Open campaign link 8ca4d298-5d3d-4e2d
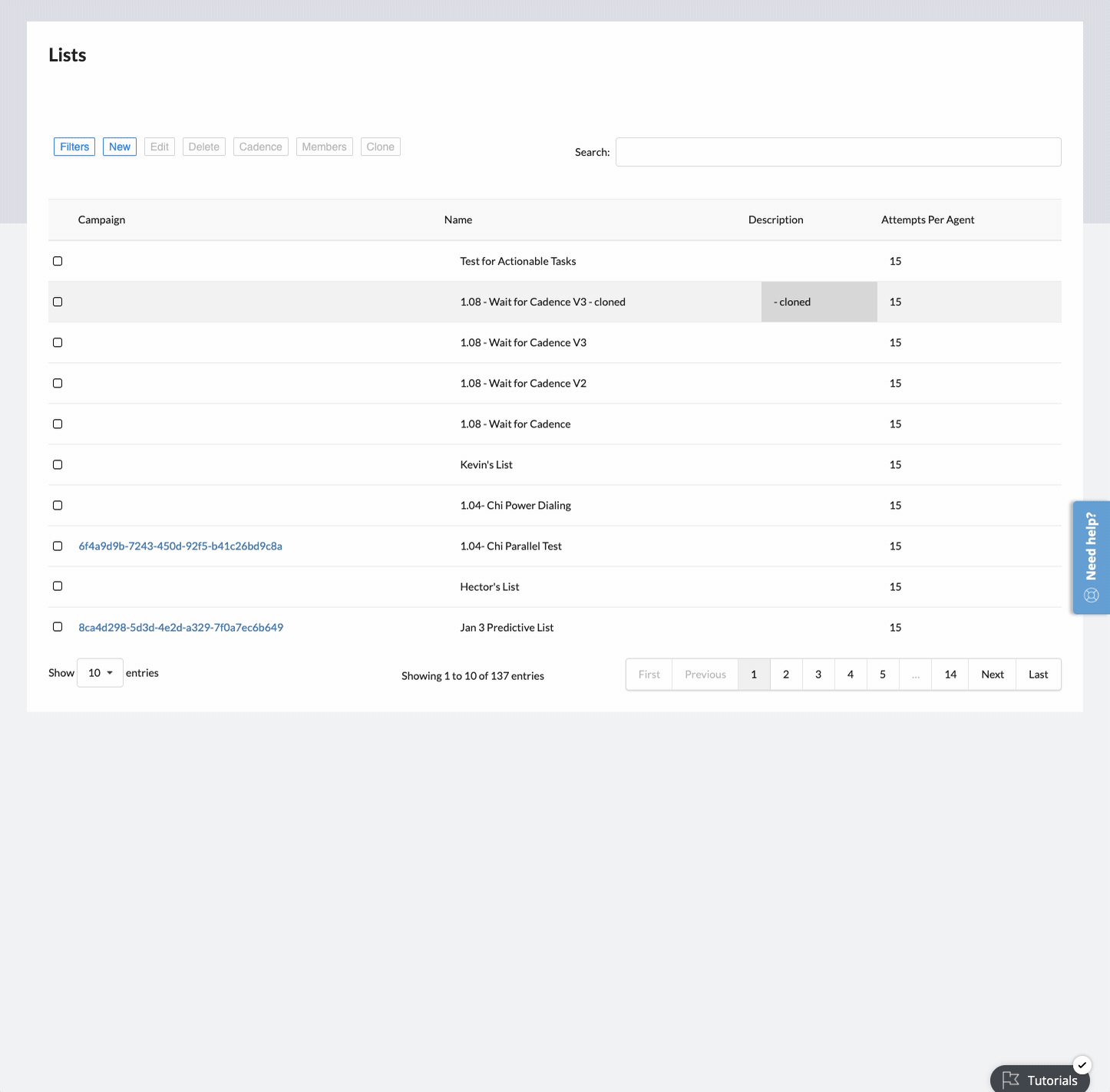The width and height of the screenshot is (1110, 1092). pos(181,628)
